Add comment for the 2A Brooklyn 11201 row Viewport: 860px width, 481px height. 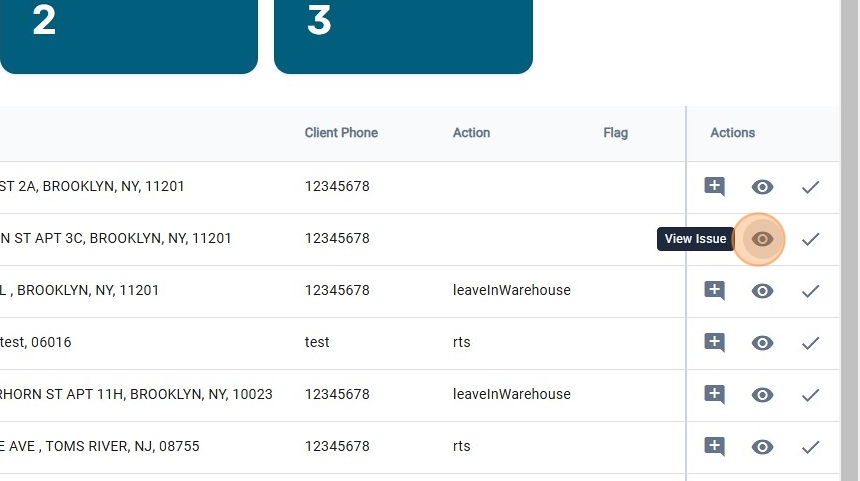[714, 187]
